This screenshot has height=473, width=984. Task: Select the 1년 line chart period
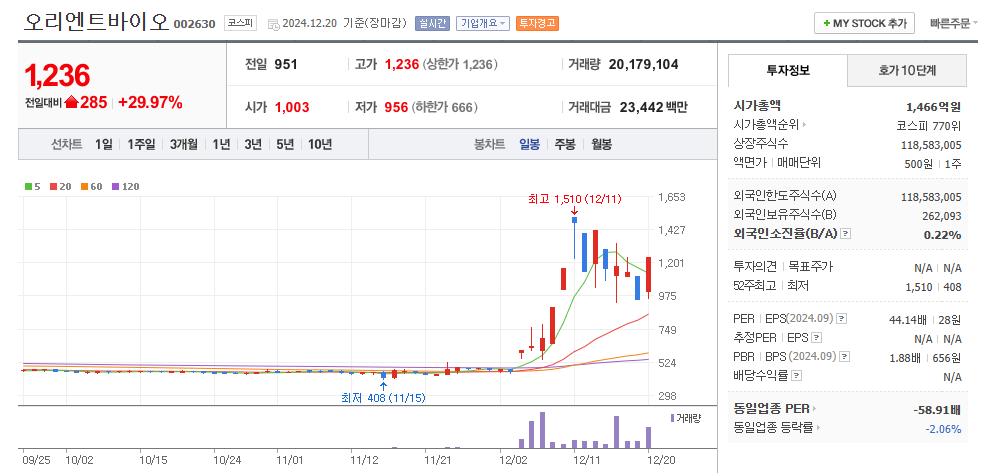[221, 144]
